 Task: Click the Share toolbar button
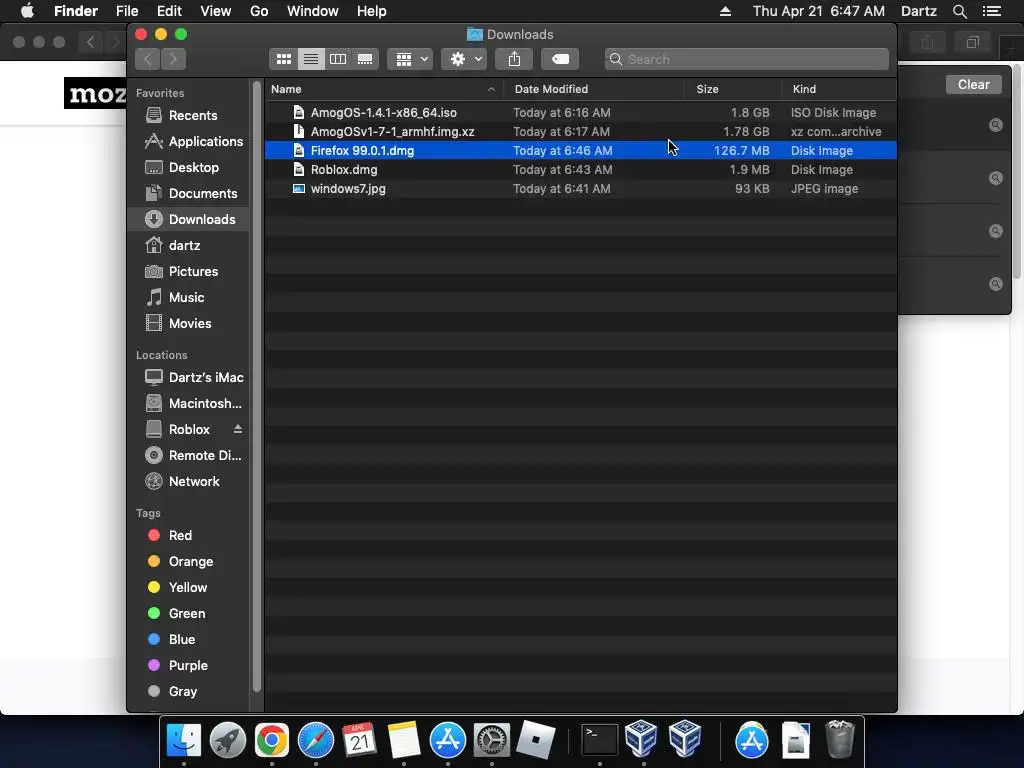pos(514,59)
